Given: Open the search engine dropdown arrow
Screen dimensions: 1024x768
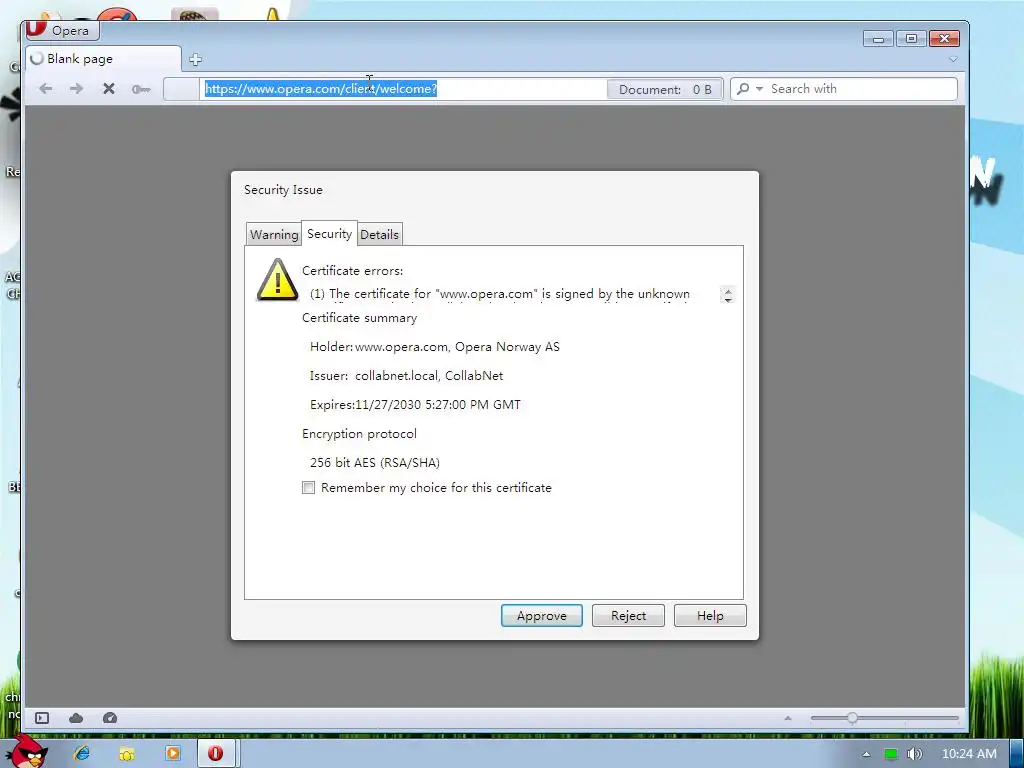Looking at the screenshot, I should coord(759,89).
